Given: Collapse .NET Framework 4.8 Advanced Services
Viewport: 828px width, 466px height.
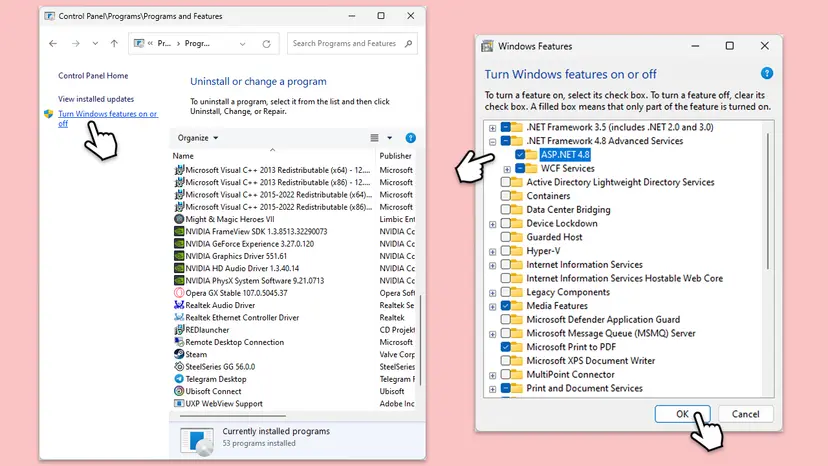Looking at the screenshot, I should 492,142.
